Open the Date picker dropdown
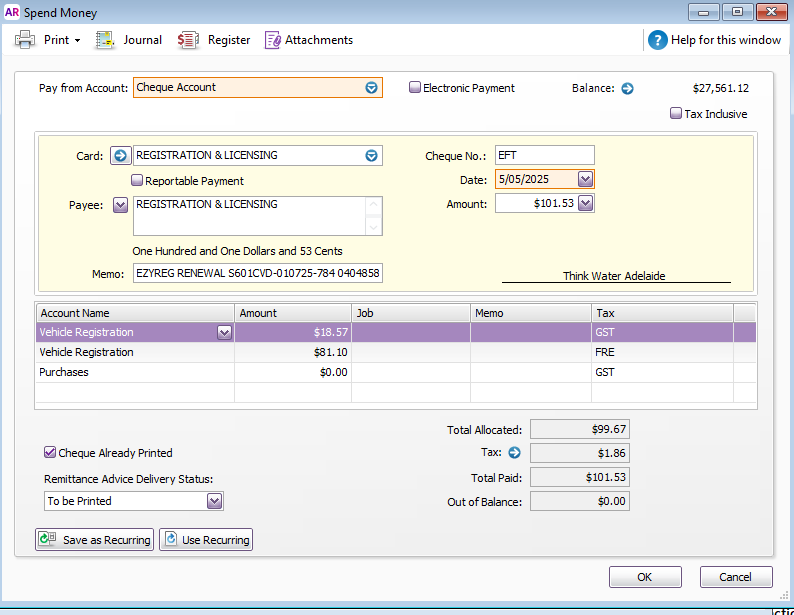 tap(586, 179)
